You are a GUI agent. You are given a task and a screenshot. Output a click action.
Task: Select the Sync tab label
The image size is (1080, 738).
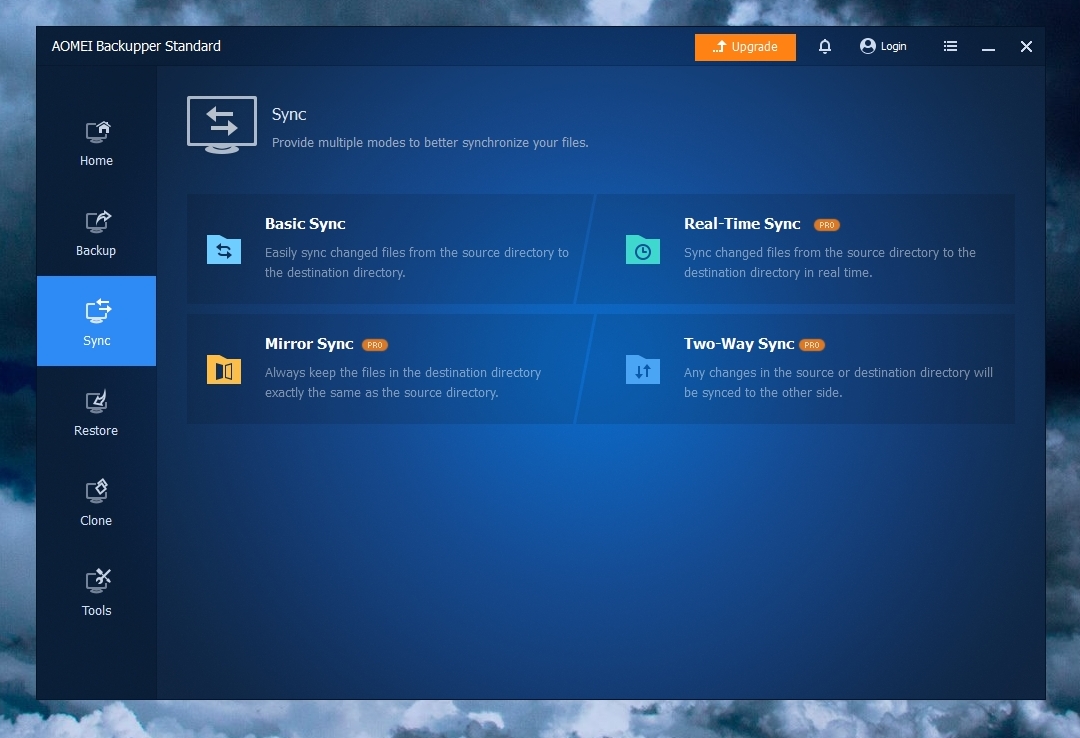(x=96, y=341)
